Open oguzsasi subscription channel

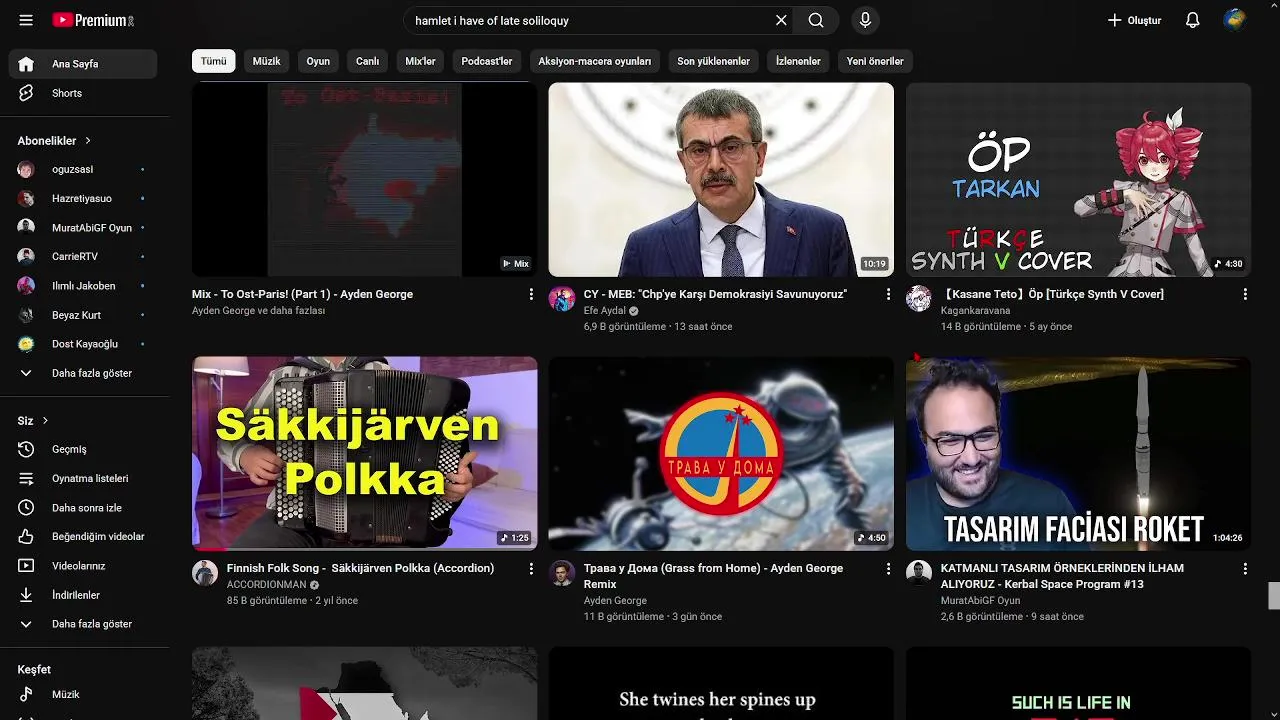[x=83, y=170]
